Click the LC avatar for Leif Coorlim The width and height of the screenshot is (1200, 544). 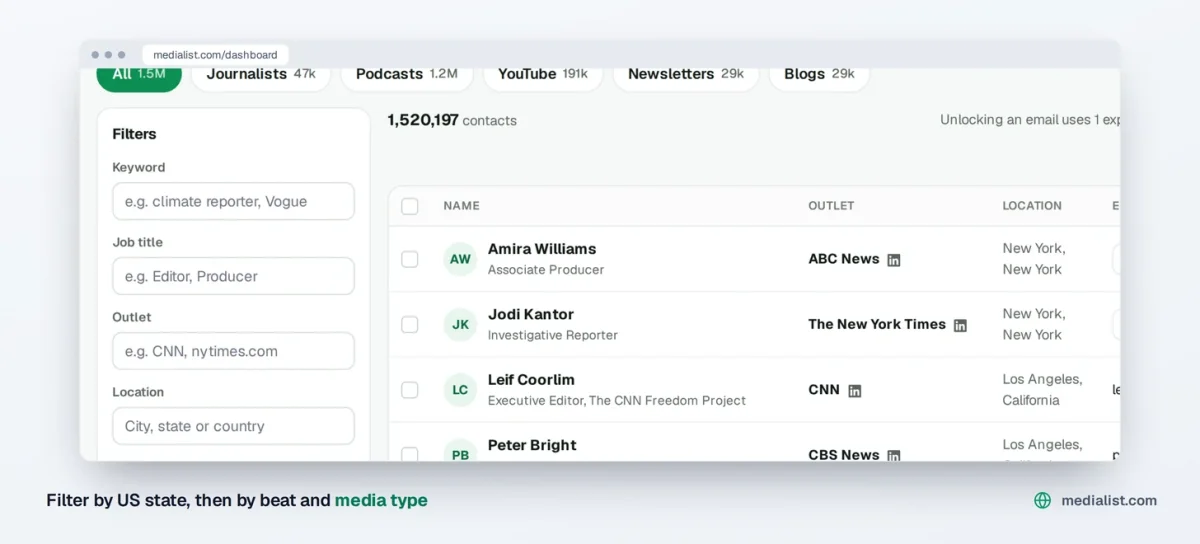coord(460,390)
